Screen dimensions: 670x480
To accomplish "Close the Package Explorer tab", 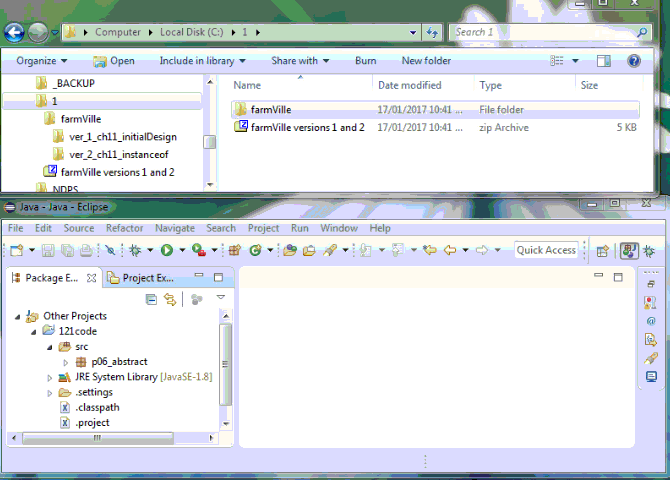I will pos(91,278).
